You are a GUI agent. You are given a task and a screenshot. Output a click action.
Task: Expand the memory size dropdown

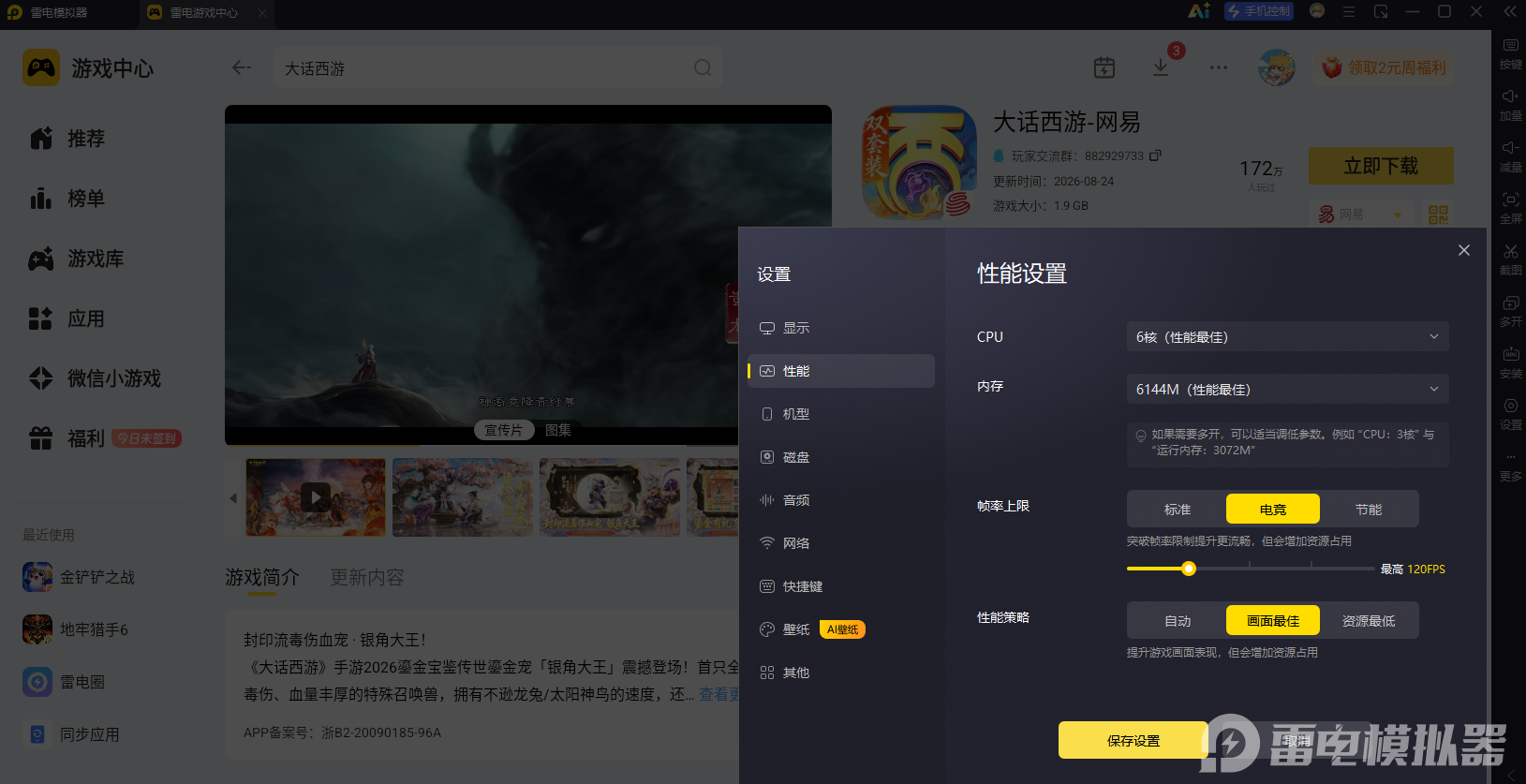pos(1287,389)
